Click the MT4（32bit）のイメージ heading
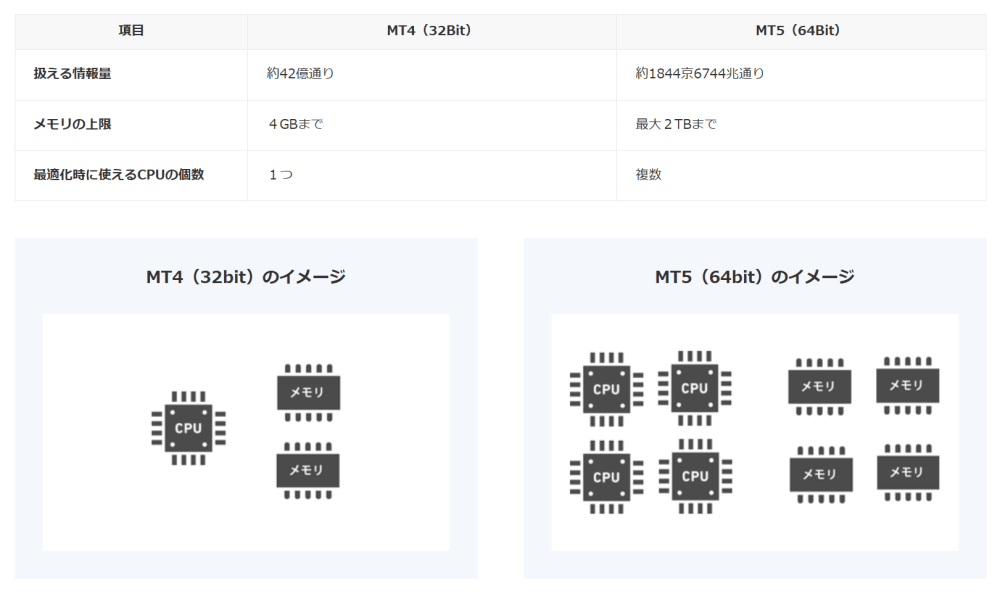The width and height of the screenshot is (1000, 597). point(246,277)
